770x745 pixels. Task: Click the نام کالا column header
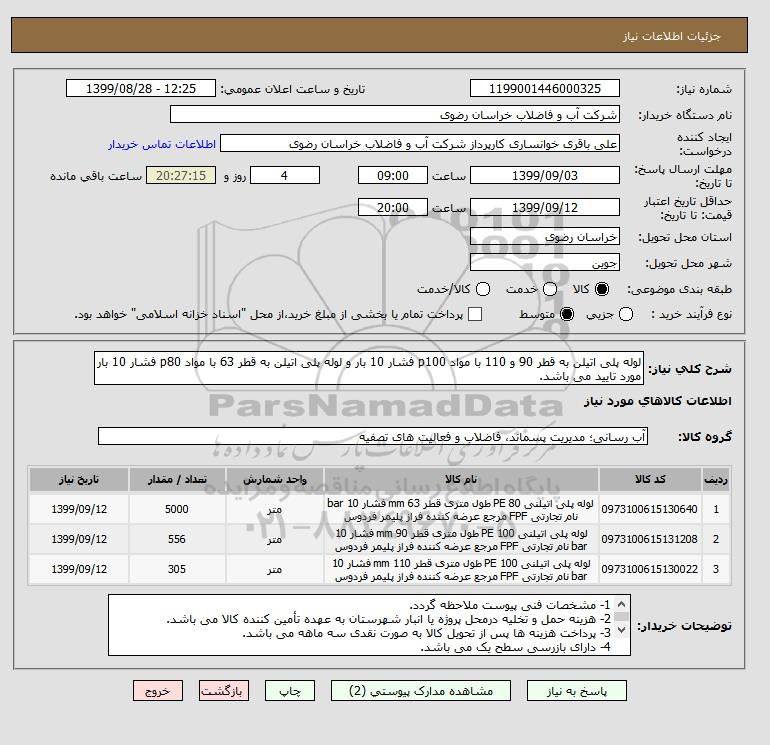(461, 479)
